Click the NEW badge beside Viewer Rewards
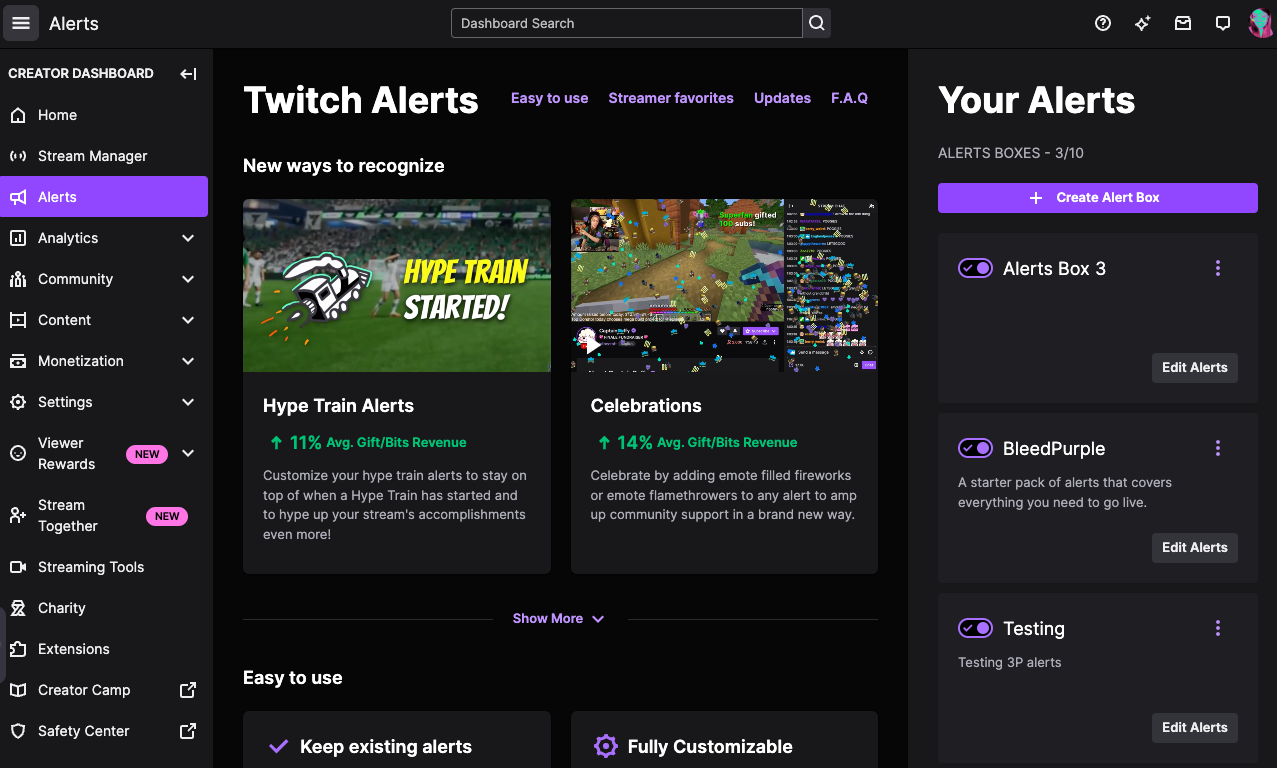 147,454
